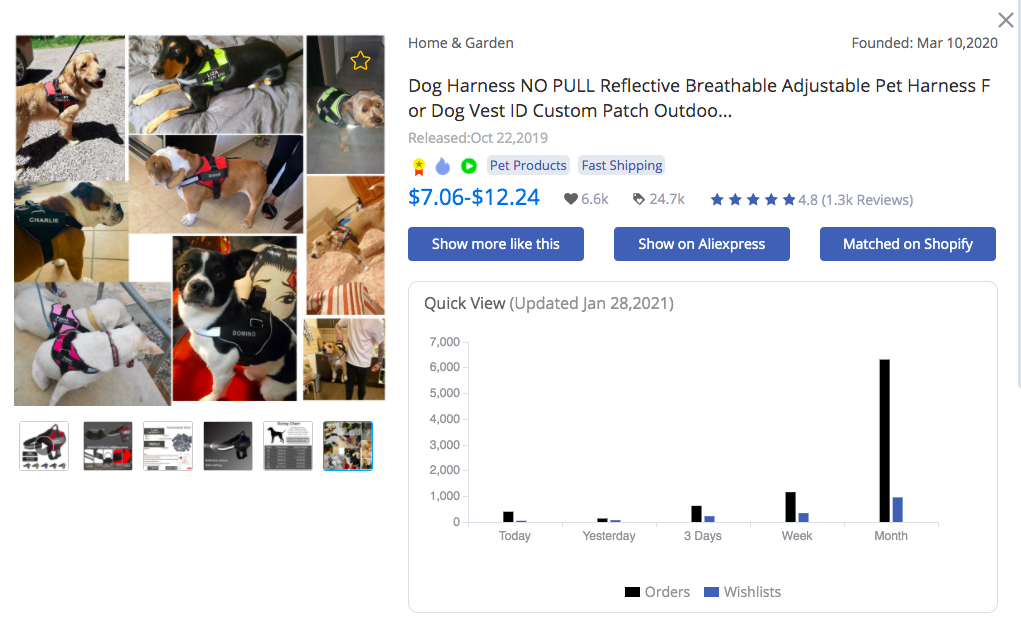
Task: Click the favorite star on product image
Action: point(360,61)
